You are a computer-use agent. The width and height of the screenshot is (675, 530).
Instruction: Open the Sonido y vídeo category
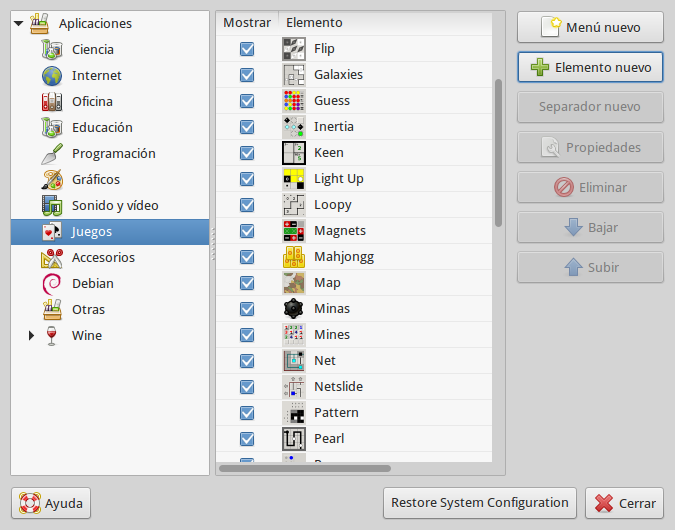(x=114, y=206)
